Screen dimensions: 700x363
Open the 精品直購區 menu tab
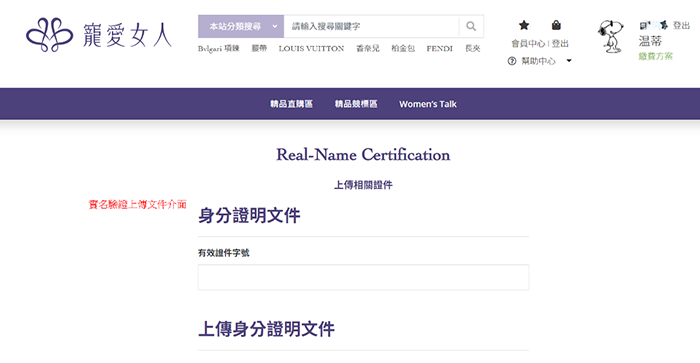coord(292,104)
